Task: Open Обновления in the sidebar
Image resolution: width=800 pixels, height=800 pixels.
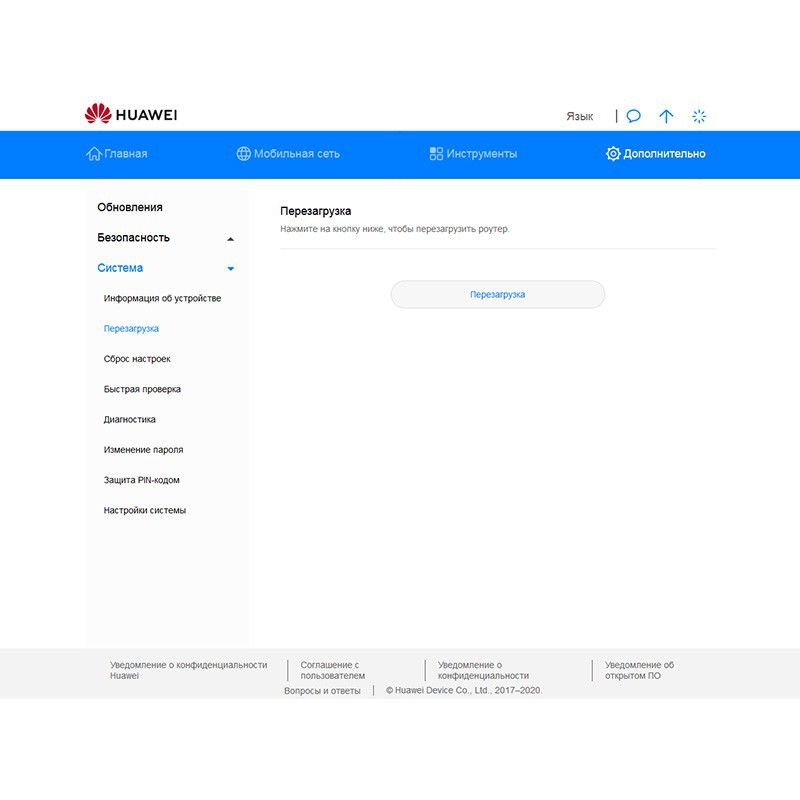Action: click(130, 207)
